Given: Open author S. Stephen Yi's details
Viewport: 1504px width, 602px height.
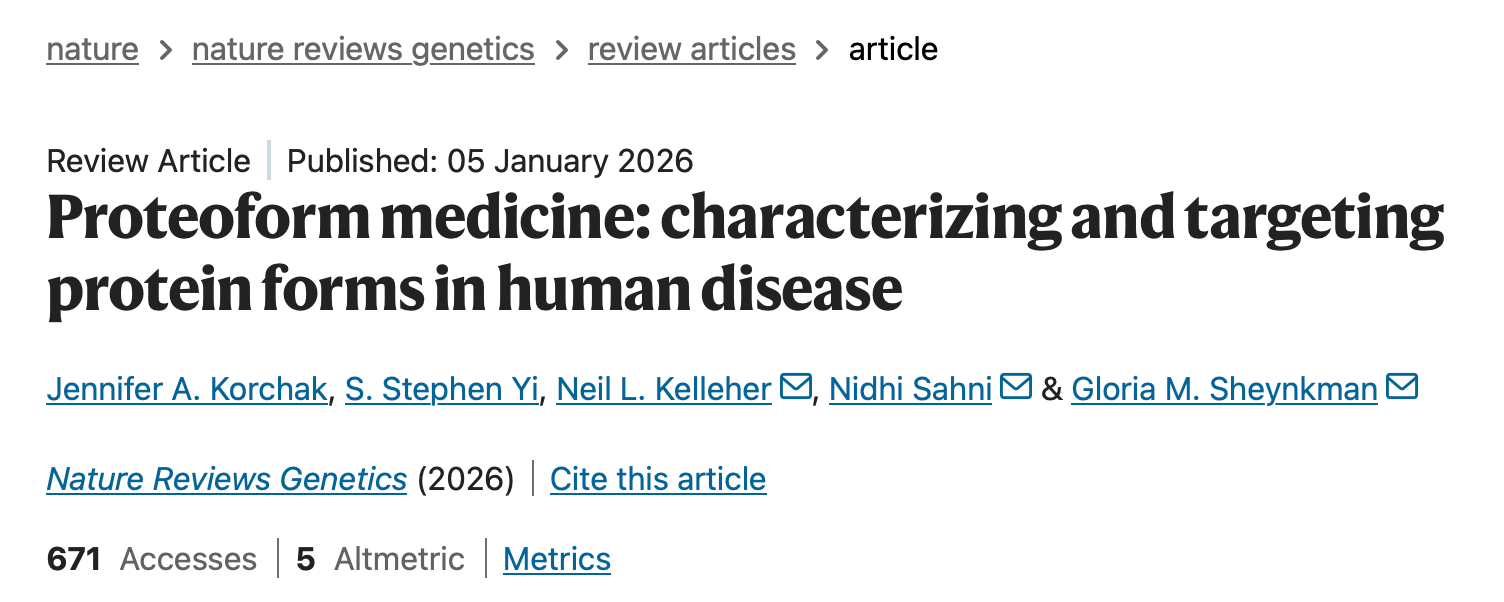Looking at the screenshot, I should (x=442, y=389).
